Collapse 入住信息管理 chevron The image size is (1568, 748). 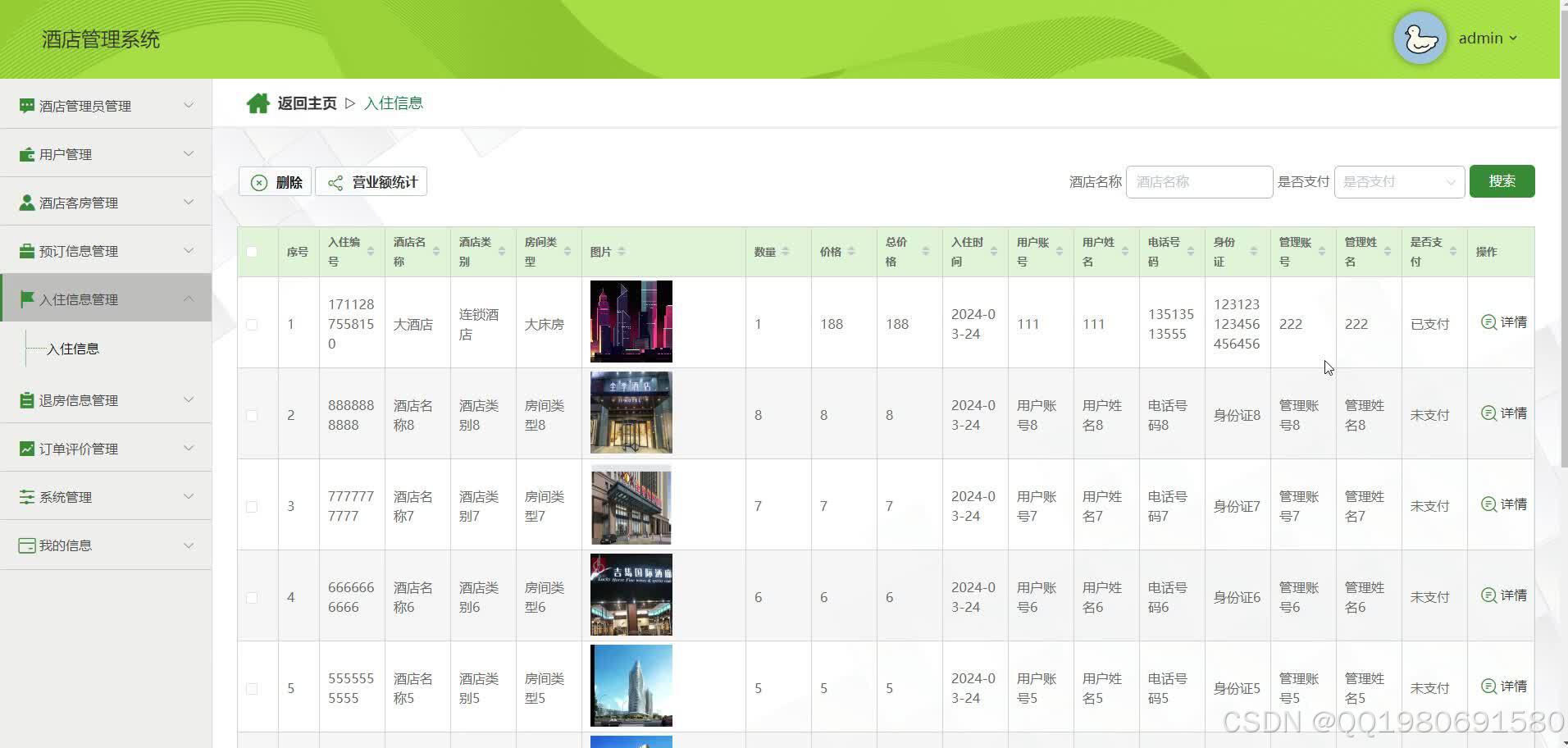189,299
